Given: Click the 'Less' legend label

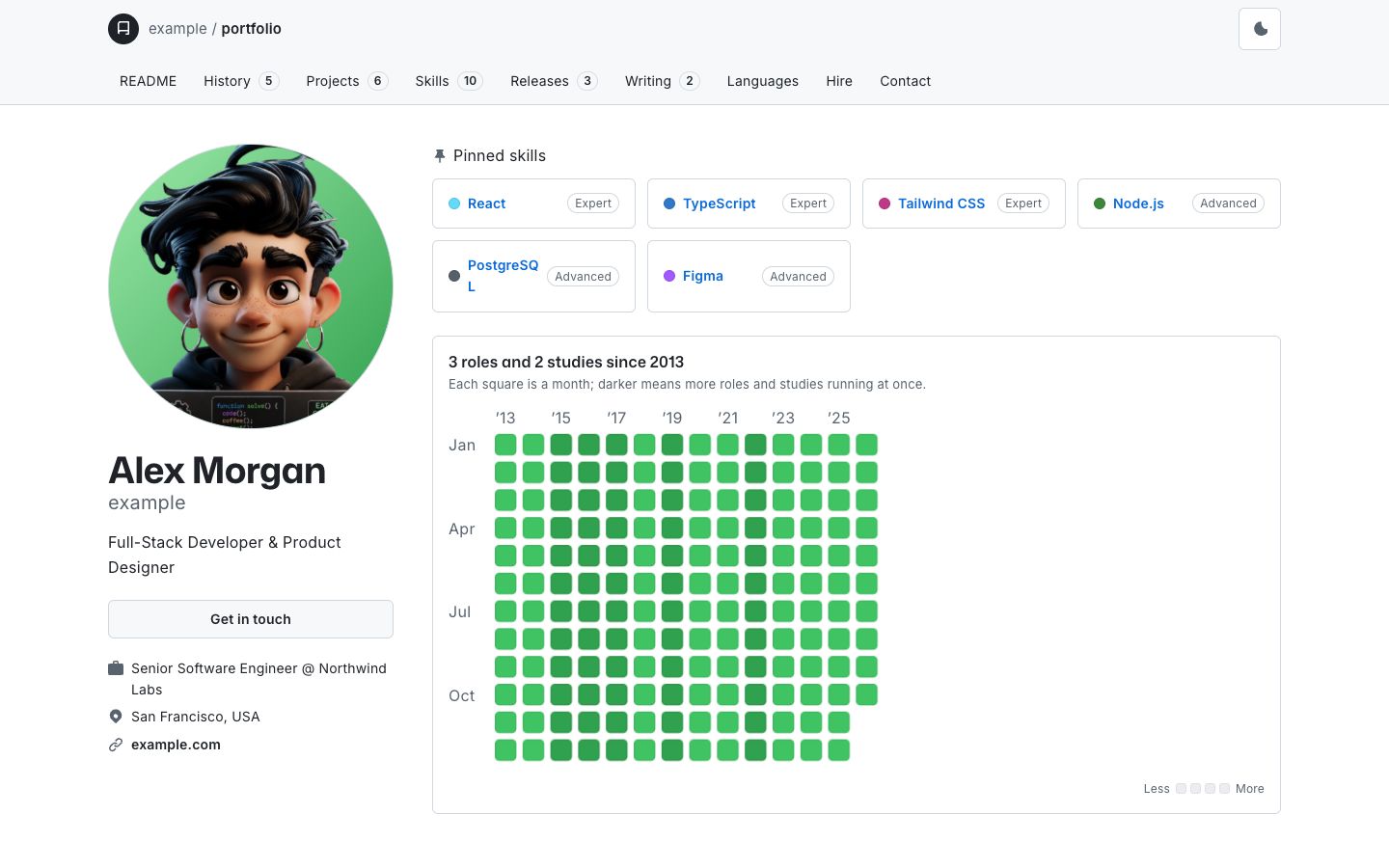Looking at the screenshot, I should coord(1157,789).
